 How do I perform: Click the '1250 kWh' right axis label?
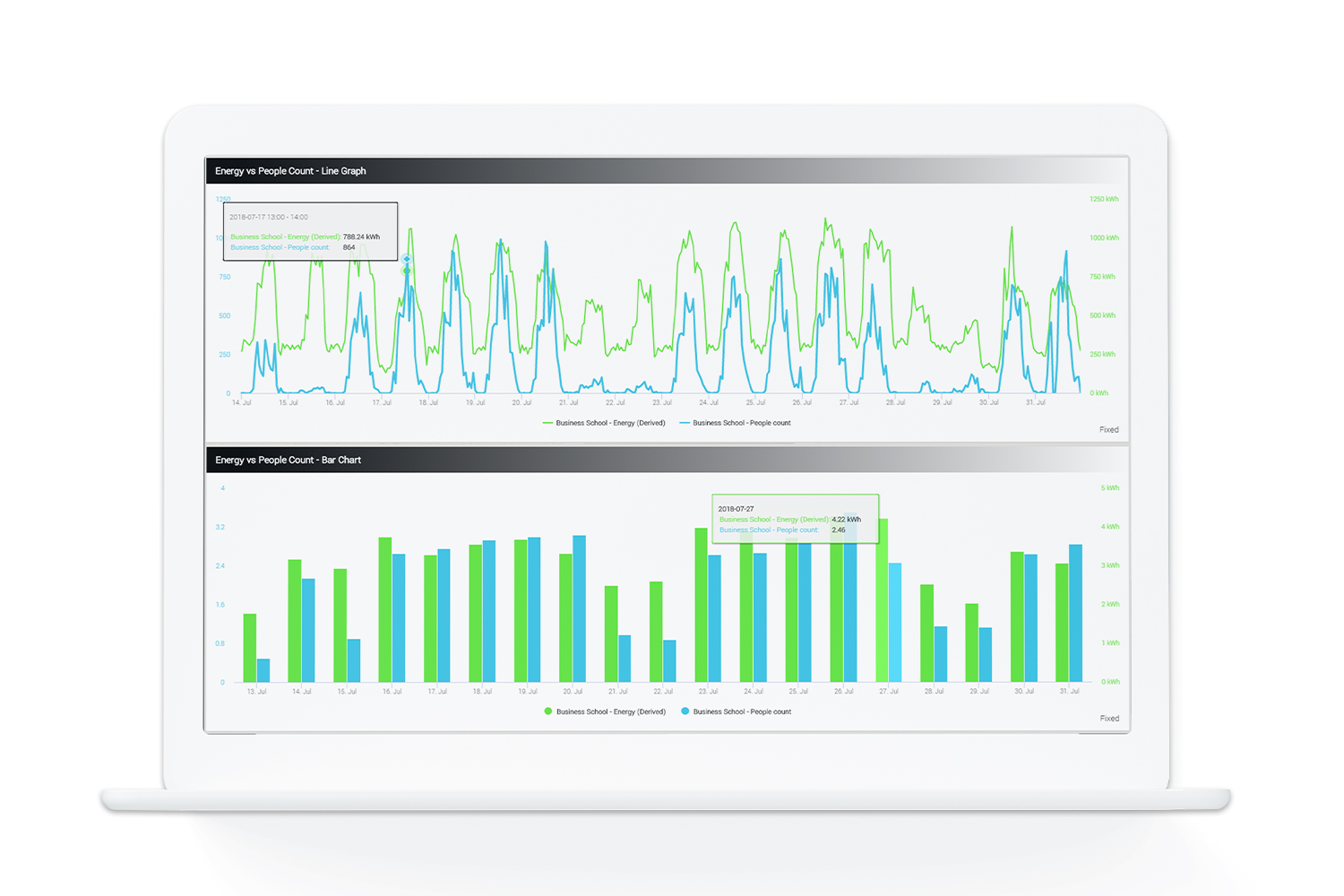point(1104,199)
